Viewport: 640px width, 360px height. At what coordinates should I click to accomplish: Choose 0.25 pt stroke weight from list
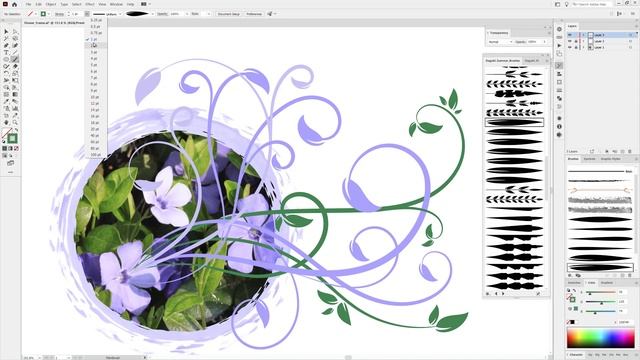[96, 20]
